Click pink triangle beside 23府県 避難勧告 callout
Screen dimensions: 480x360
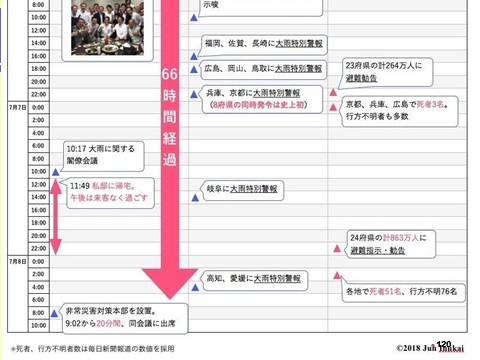coord(333,92)
